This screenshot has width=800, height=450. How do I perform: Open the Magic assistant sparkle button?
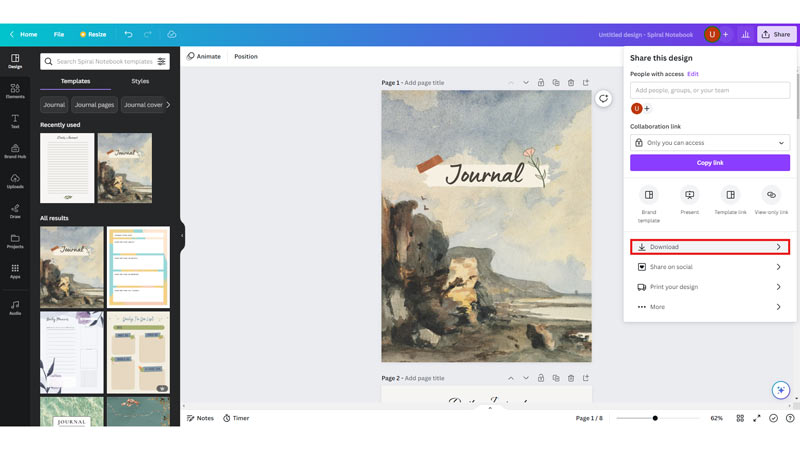tap(781, 390)
